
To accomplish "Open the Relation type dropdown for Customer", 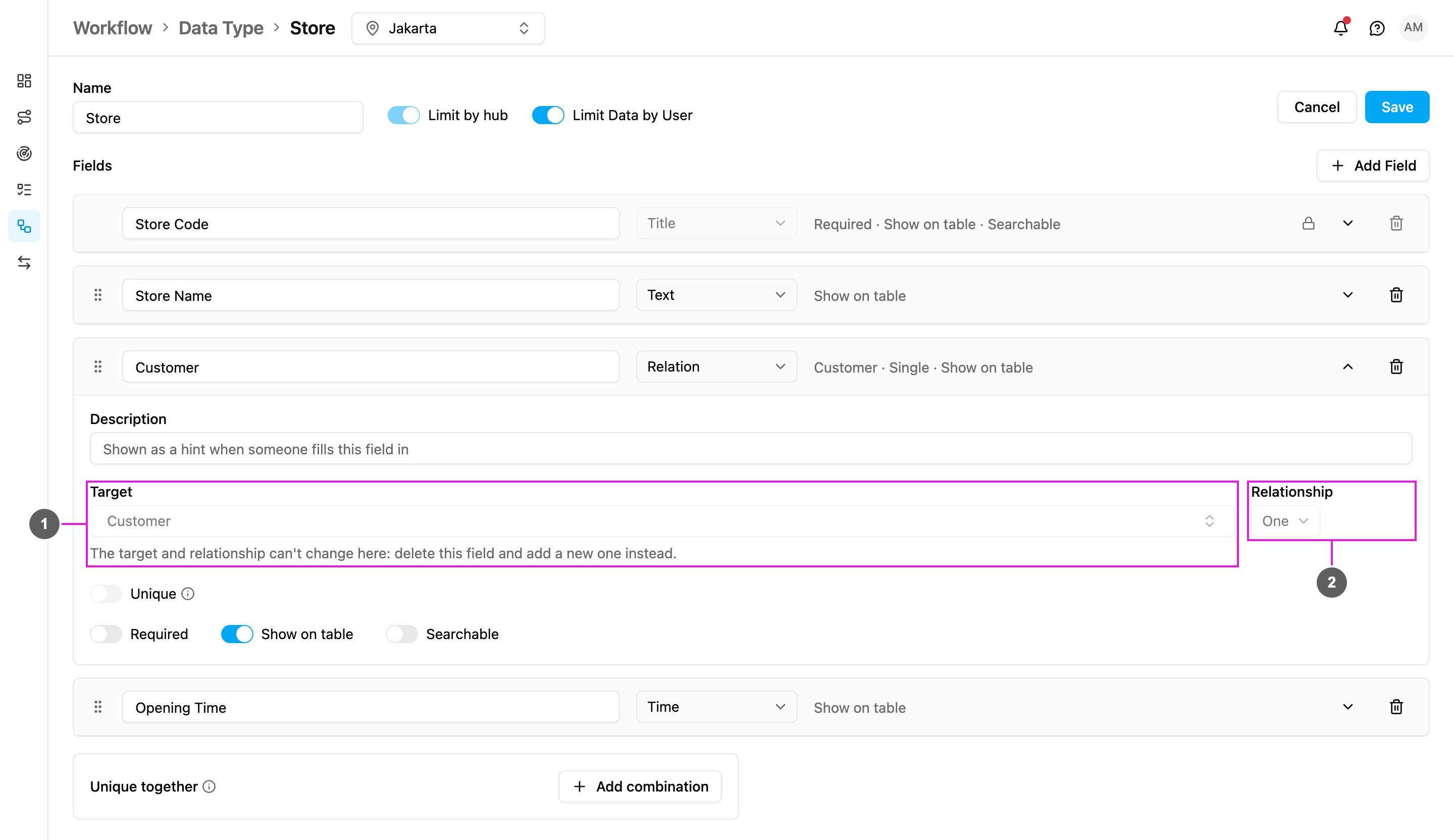I will pyautogui.click(x=716, y=366).
